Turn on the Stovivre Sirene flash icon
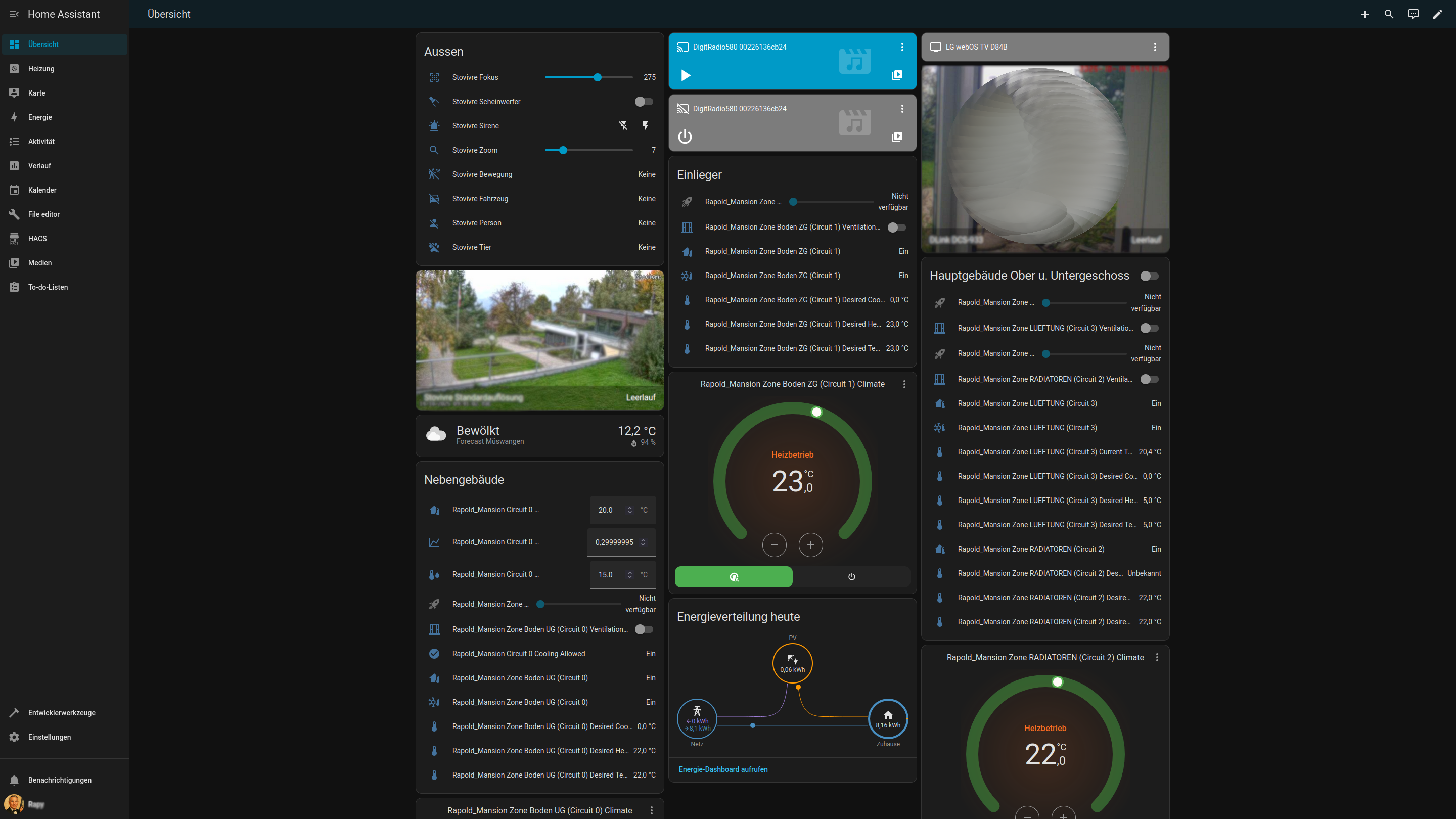Viewport: 1456px width, 819px height. 645,125
